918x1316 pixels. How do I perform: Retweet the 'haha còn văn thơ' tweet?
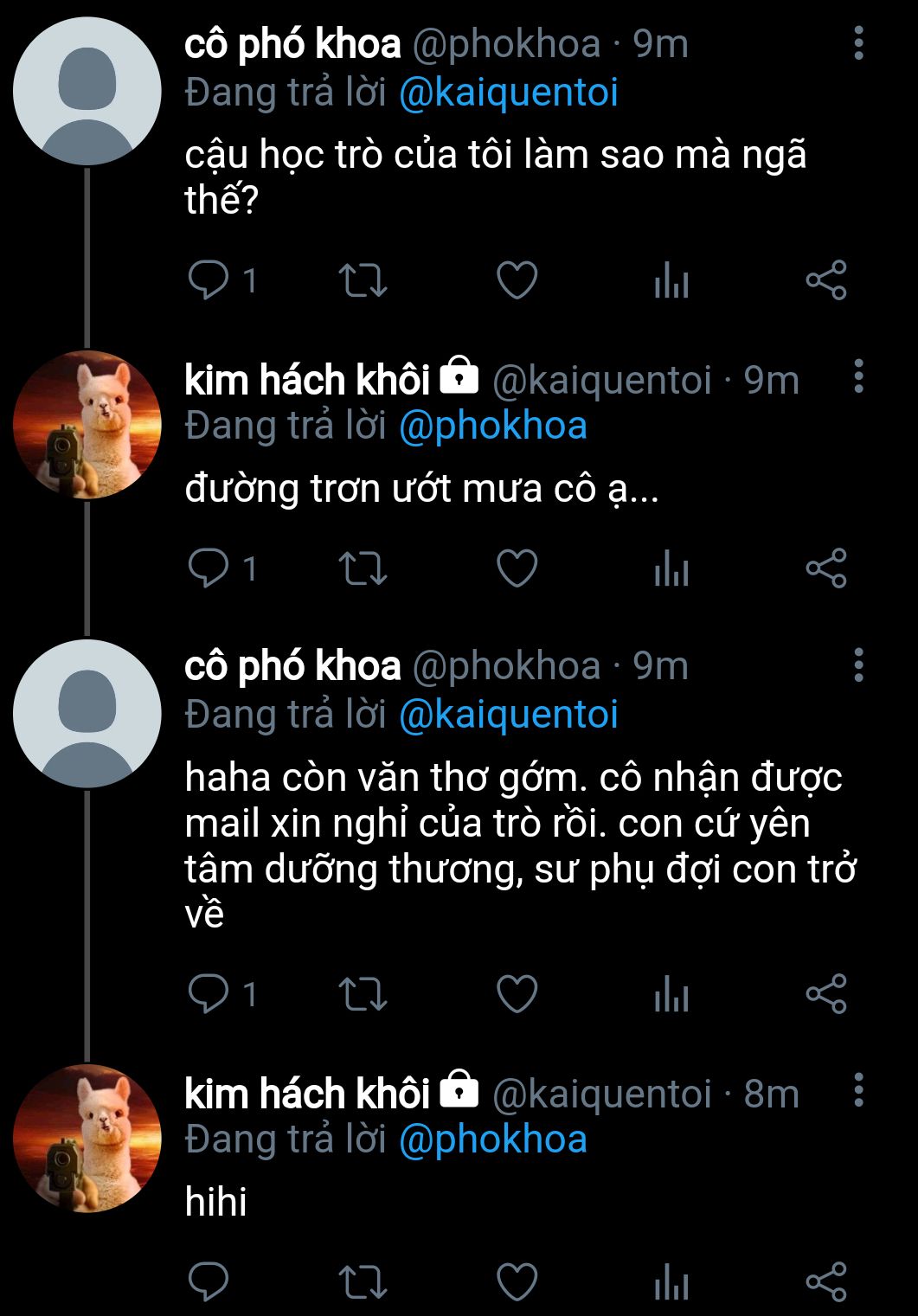click(363, 993)
